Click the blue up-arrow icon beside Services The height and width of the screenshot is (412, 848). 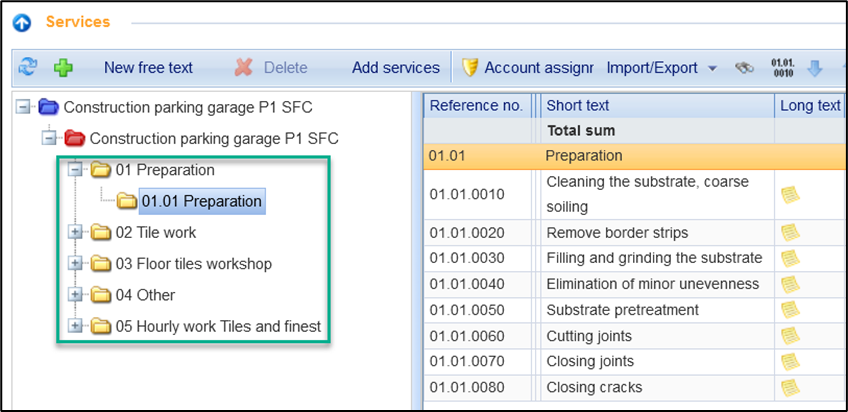[21, 22]
